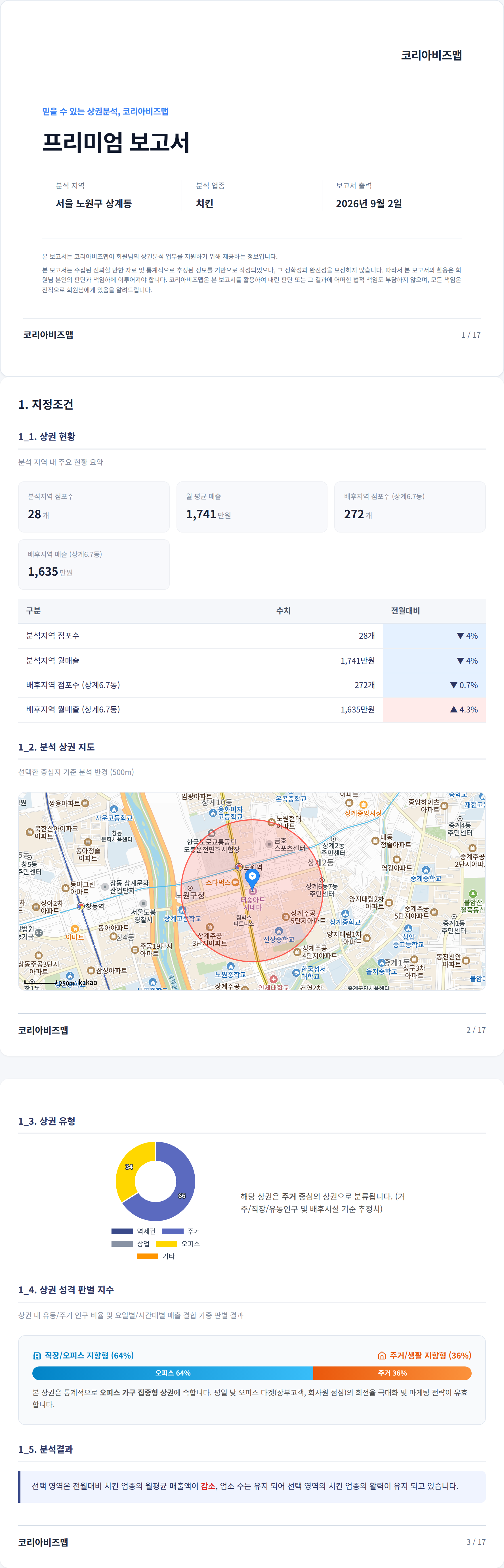Click the 272개 value in table
Image resolution: width=504 pixels, height=1568 pixels.
pos(365,686)
